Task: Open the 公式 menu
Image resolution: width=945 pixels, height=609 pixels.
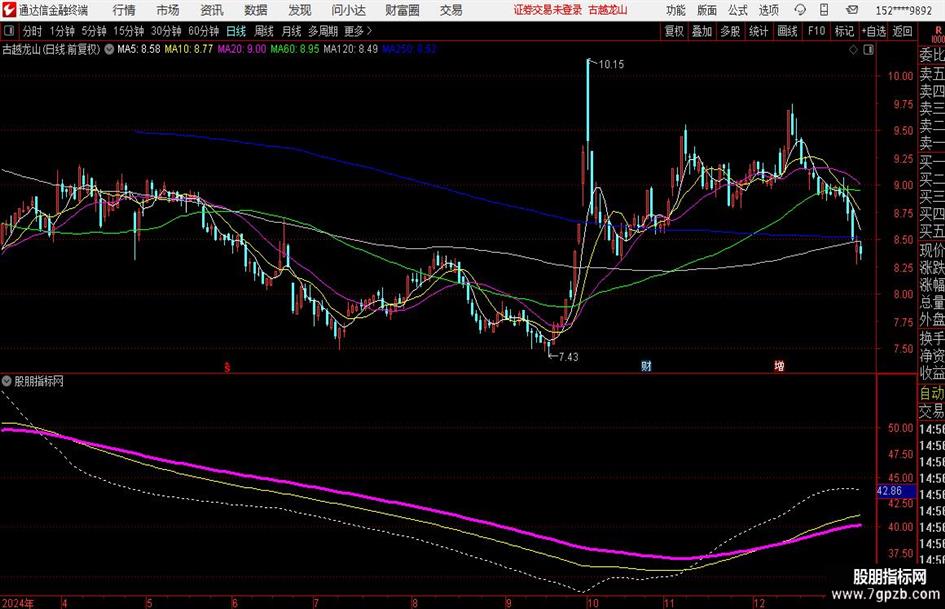Action: 738,10
